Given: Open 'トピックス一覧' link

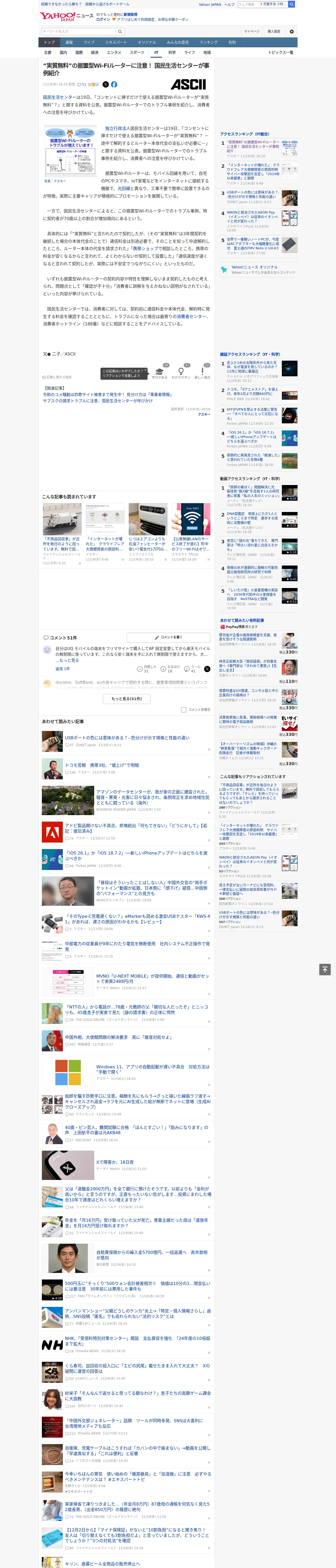Looking at the screenshot, I should pos(281,52).
